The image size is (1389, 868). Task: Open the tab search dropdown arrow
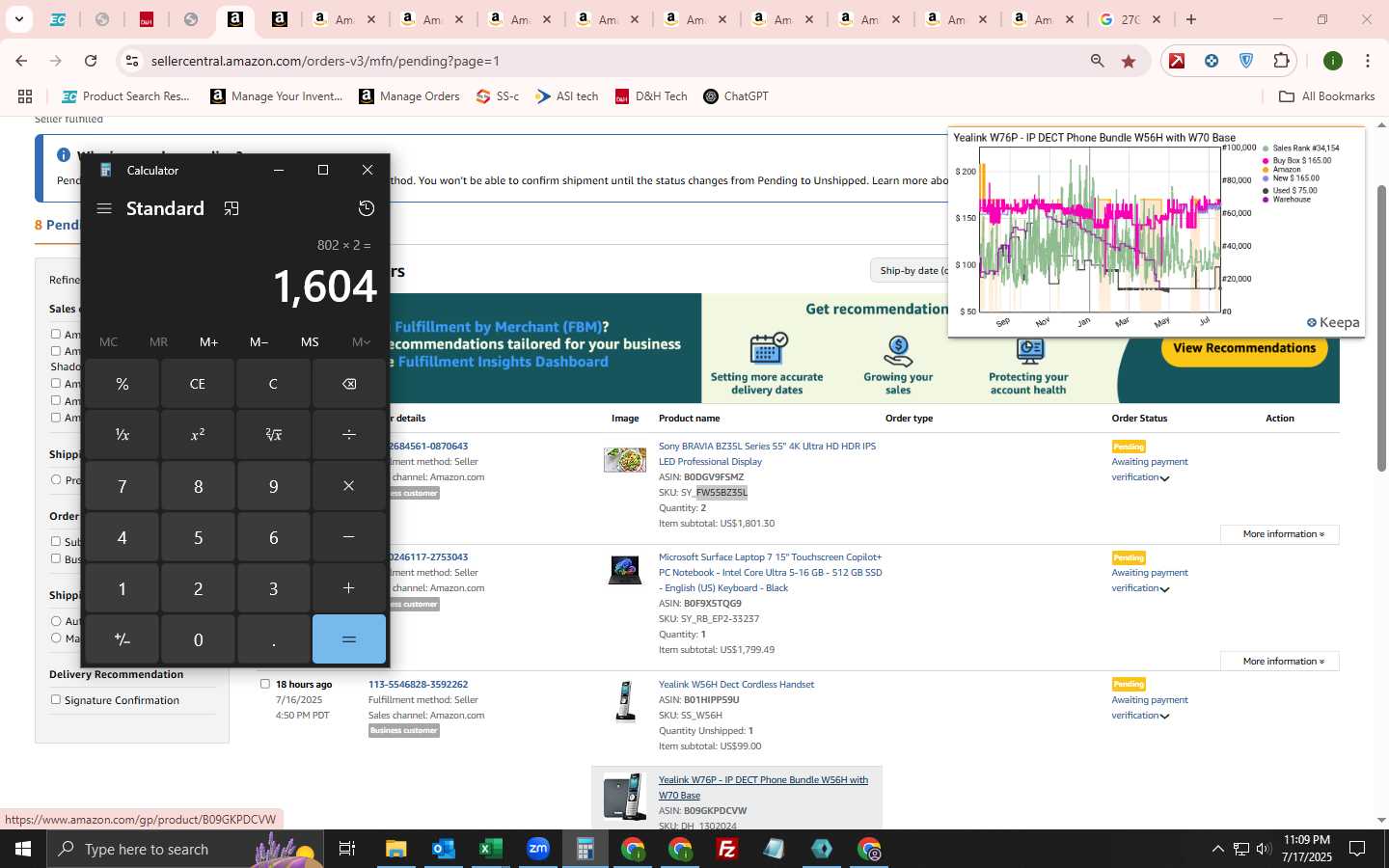[18, 19]
